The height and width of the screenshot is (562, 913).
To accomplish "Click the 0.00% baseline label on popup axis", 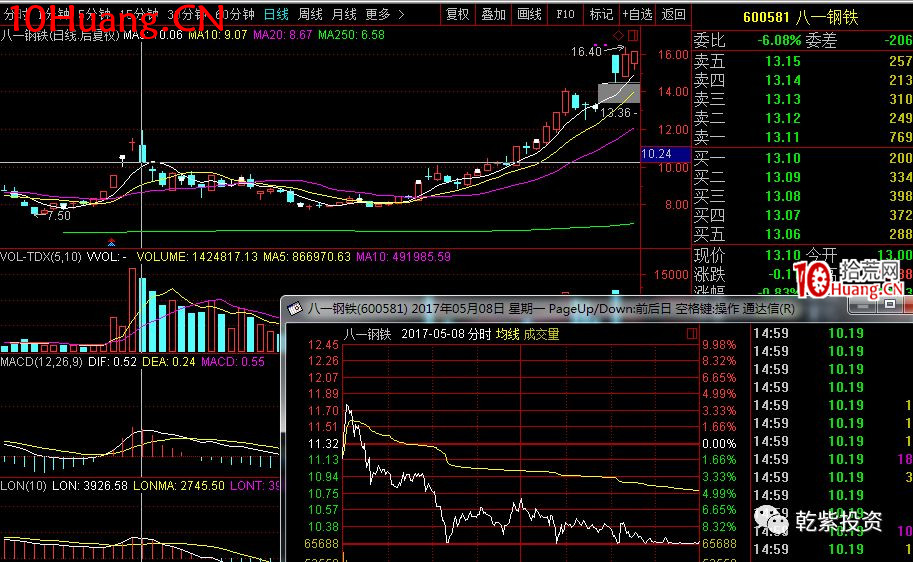I will pyautogui.click(x=719, y=444).
